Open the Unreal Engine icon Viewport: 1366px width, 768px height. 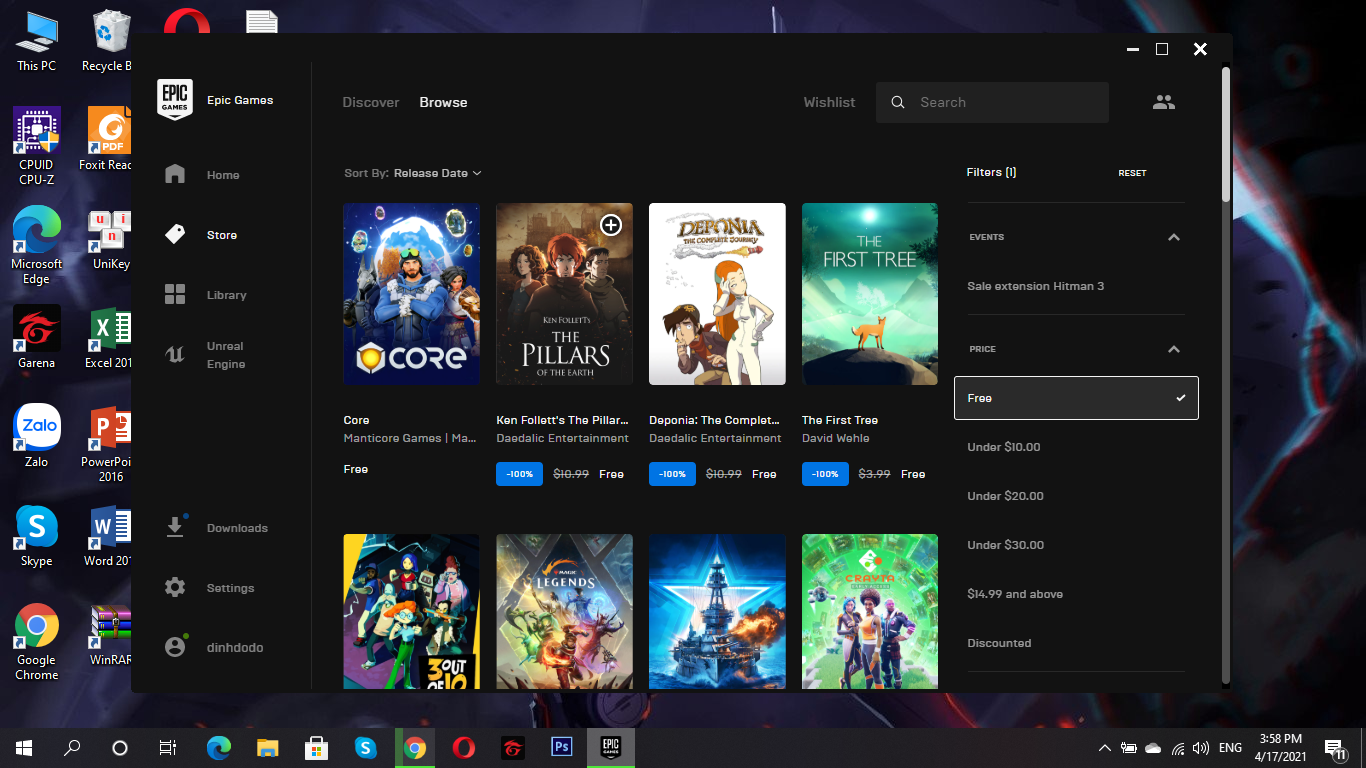click(x=175, y=354)
